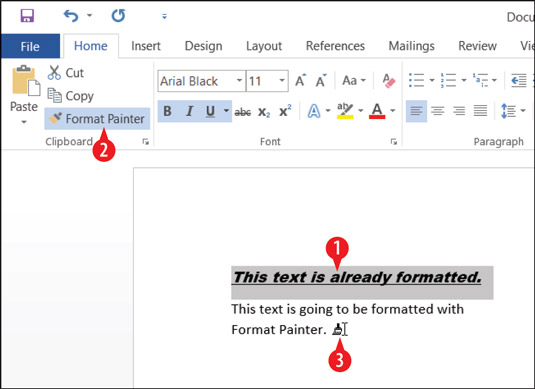
Task: Expand the Paste options arrow
Action: click(24, 121)
